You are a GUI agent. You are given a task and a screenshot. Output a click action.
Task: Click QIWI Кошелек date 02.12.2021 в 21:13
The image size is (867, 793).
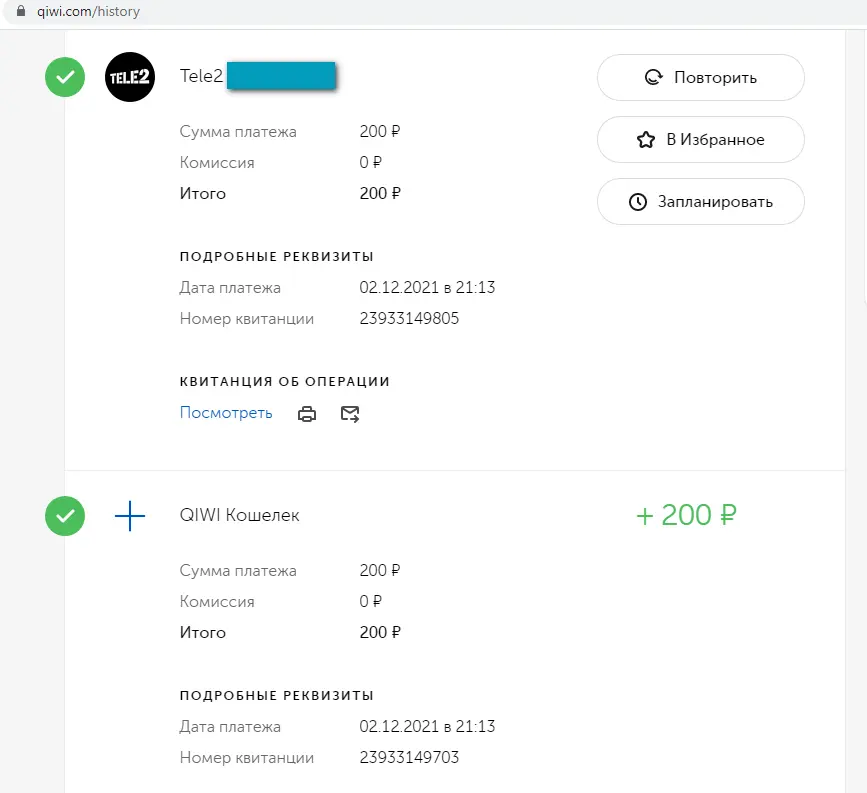pos(427,727)
